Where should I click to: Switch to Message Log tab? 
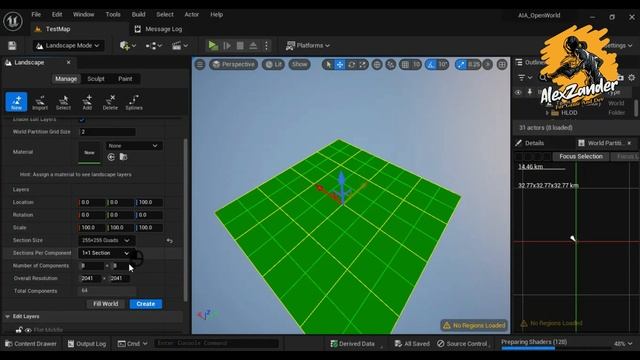pyautogui.click(x=158, y=29)
